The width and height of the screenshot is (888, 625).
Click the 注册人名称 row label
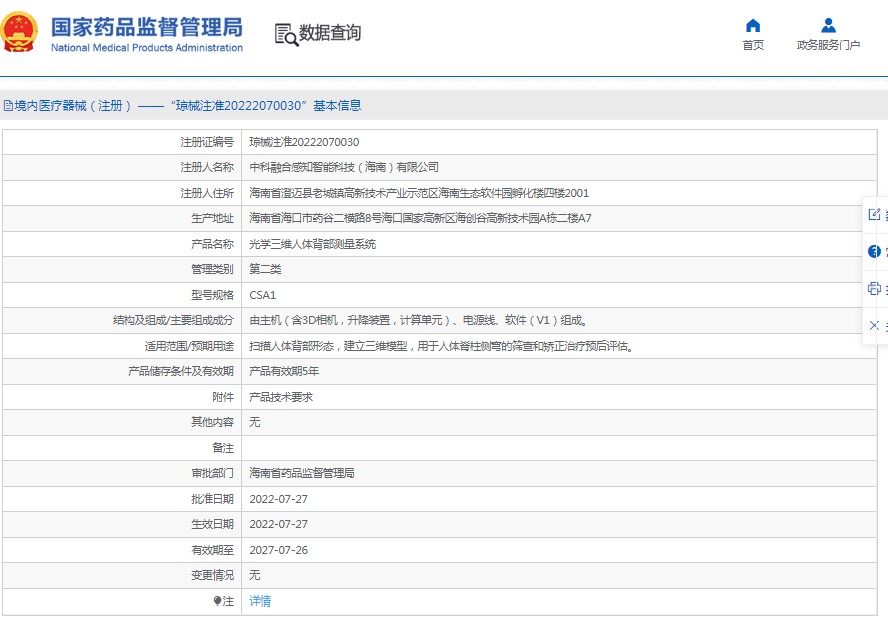tap(207, 168)
